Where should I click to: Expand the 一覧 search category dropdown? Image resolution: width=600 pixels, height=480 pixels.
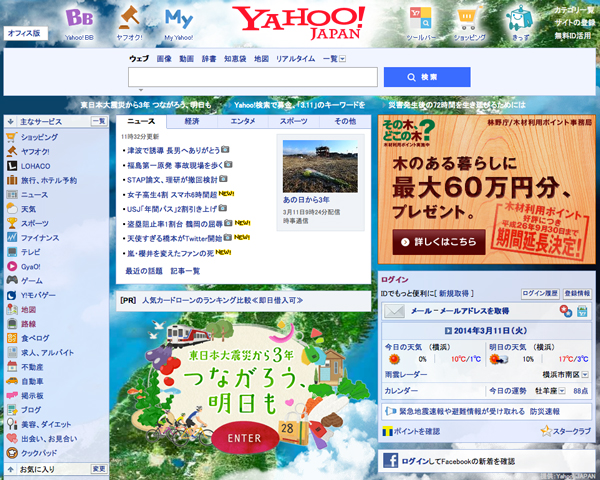click(342, 59)
